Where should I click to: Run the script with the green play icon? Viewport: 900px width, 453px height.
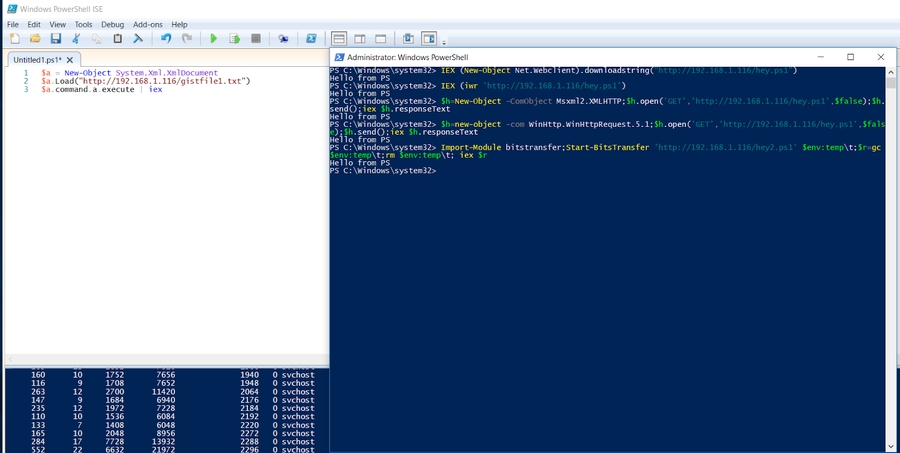[x=213, y=39]
